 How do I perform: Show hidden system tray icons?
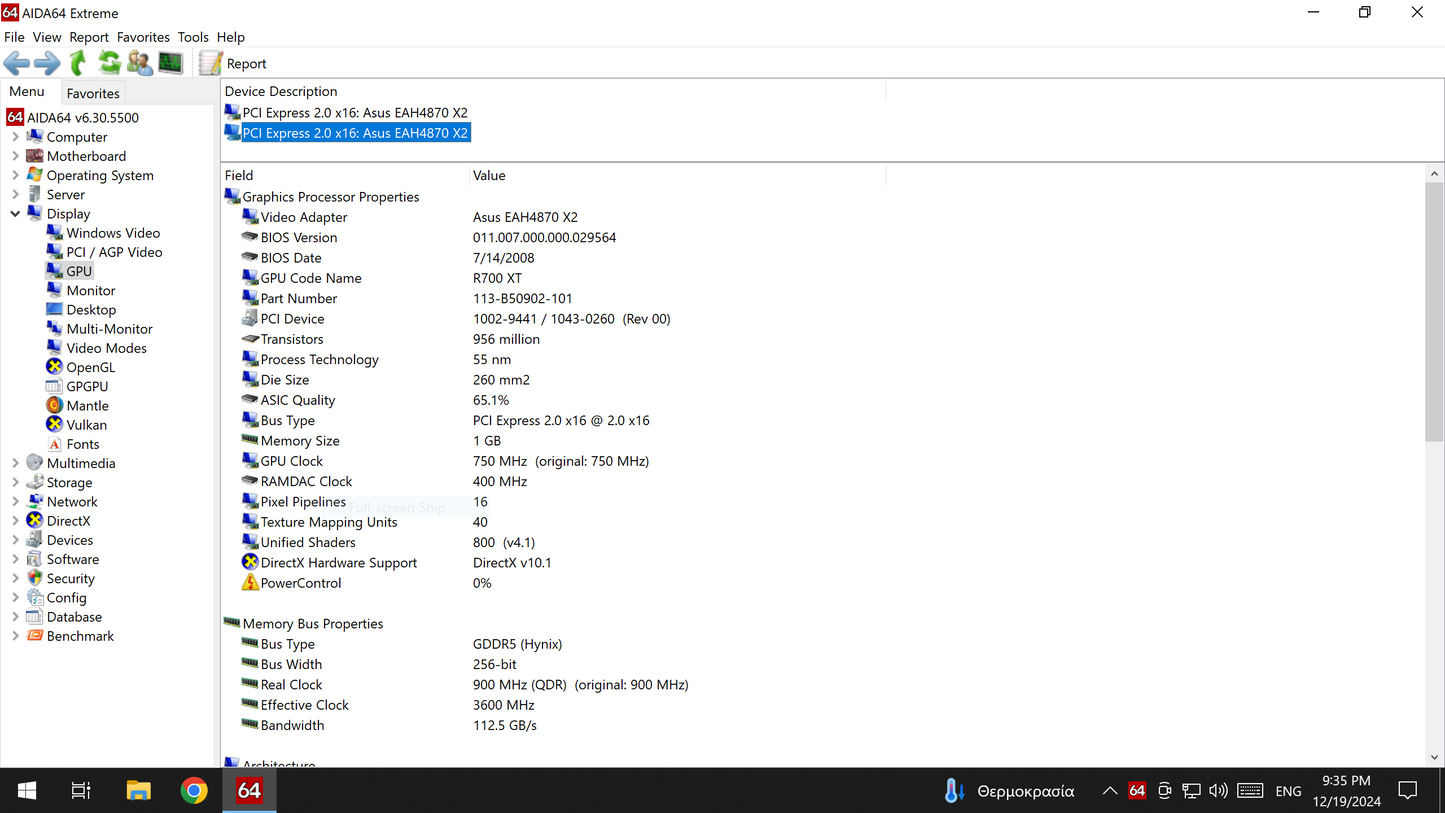point(1109,791)
